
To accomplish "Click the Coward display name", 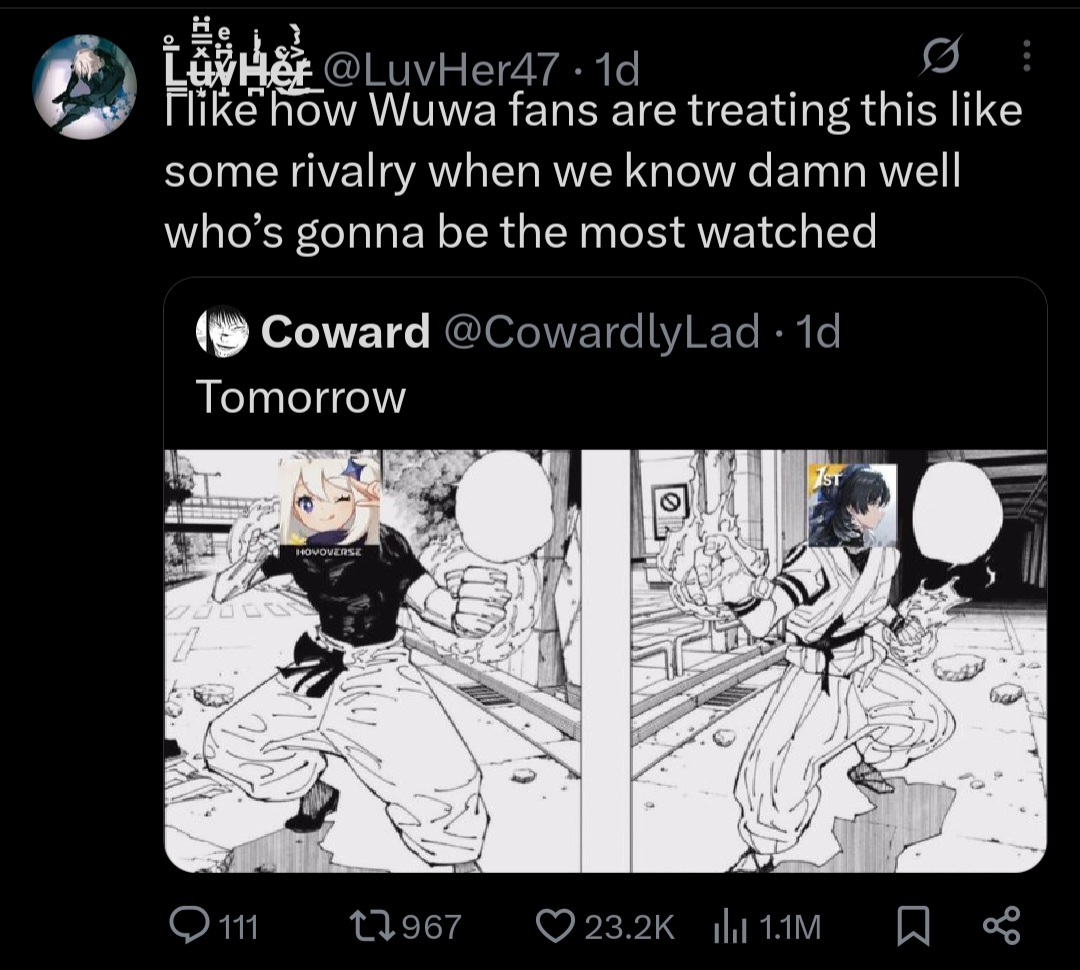I will [x=345, y=331].
